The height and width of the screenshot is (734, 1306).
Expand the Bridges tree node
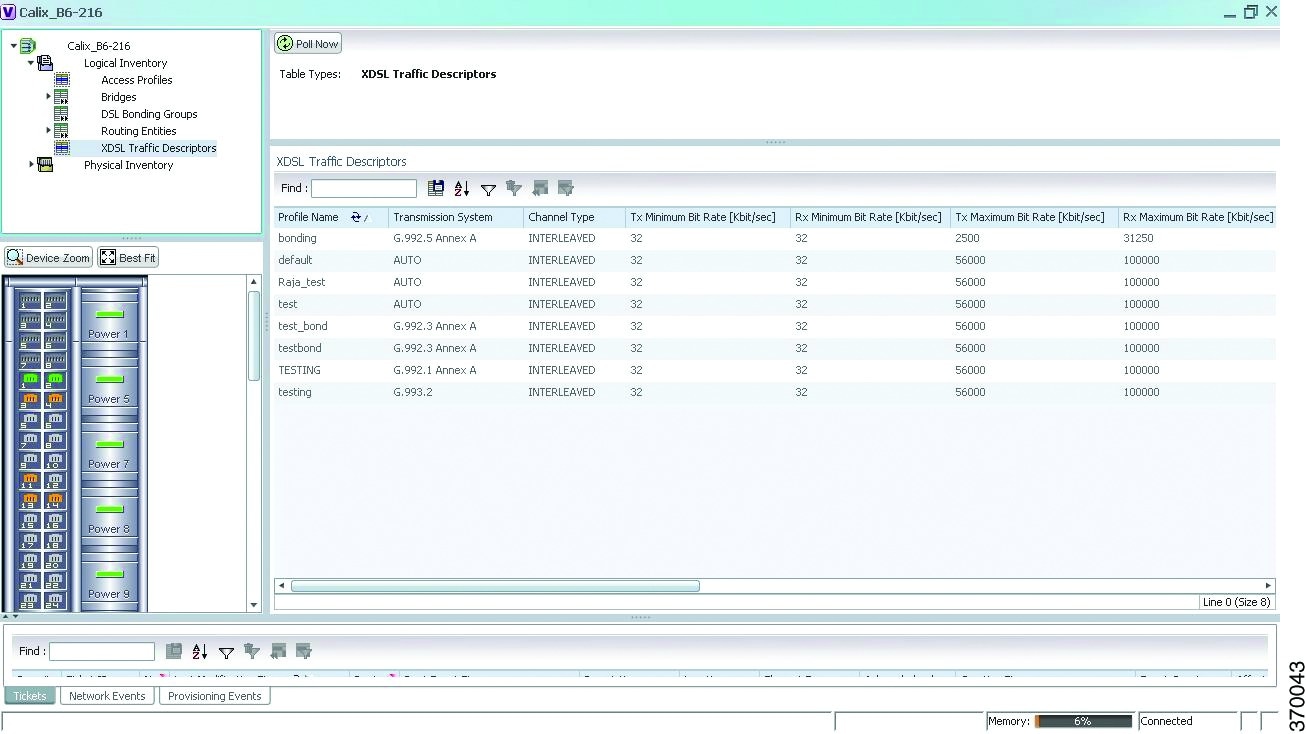pos(48,97)
